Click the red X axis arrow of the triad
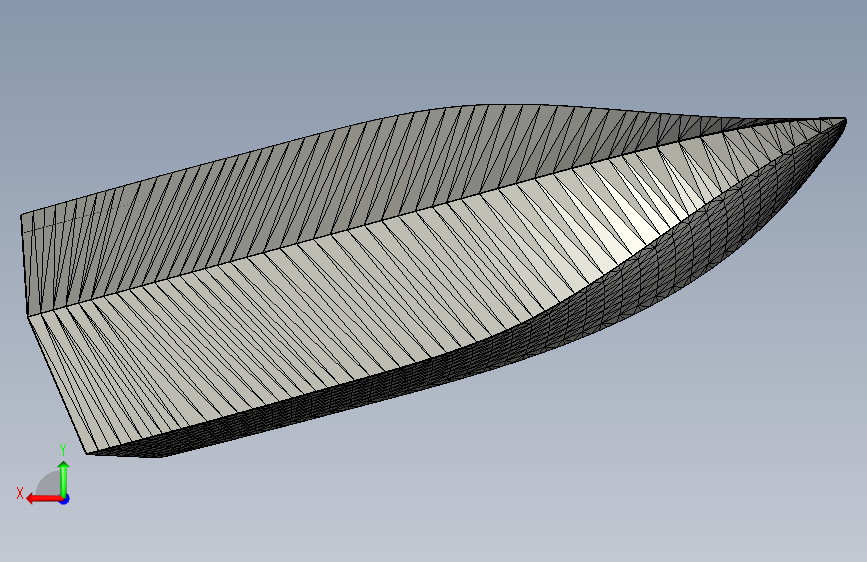The width and height of the screenshot is (867, 562). tap(43, 499)
